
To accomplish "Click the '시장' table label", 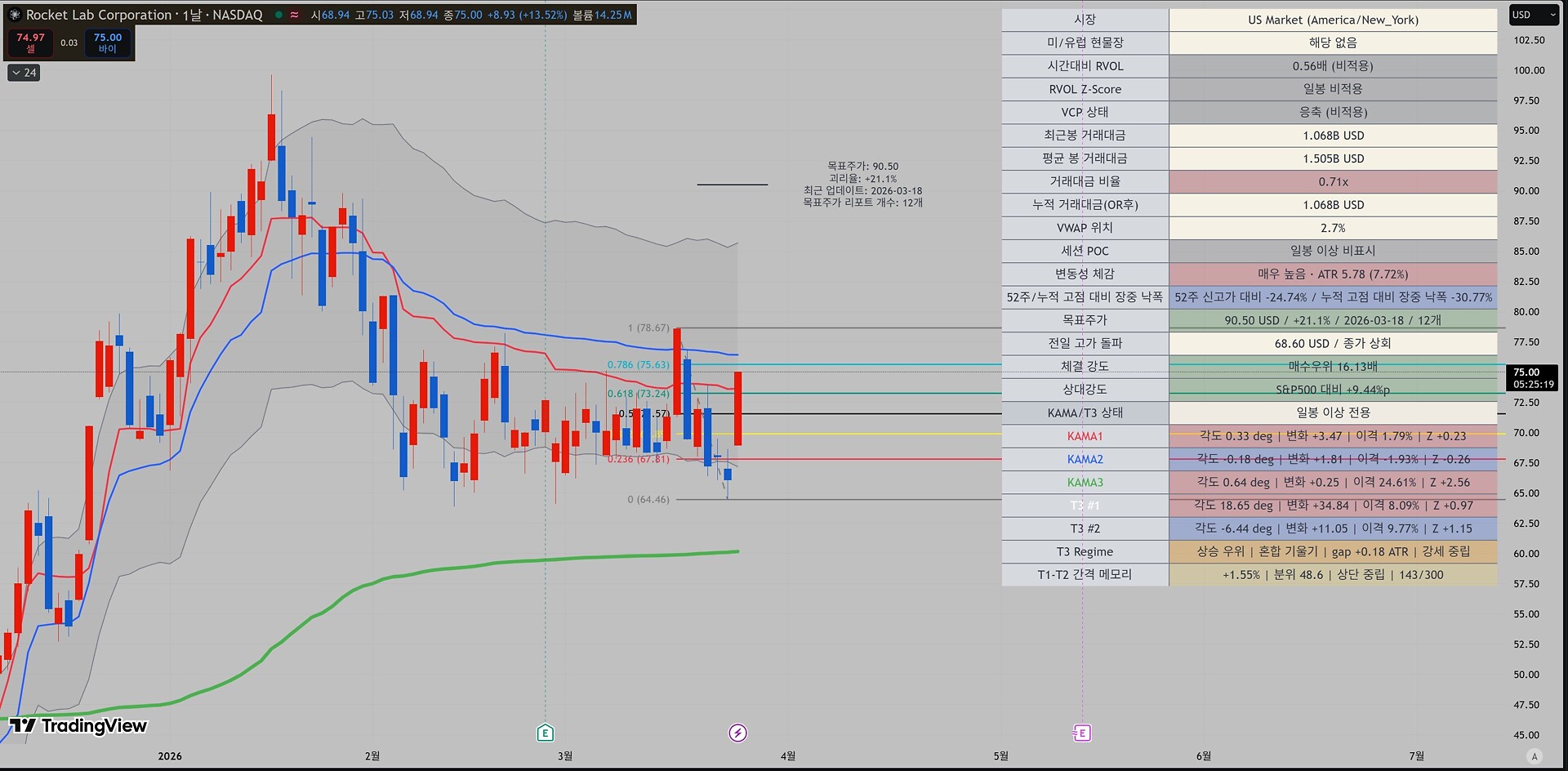I will click(1085, 20).
